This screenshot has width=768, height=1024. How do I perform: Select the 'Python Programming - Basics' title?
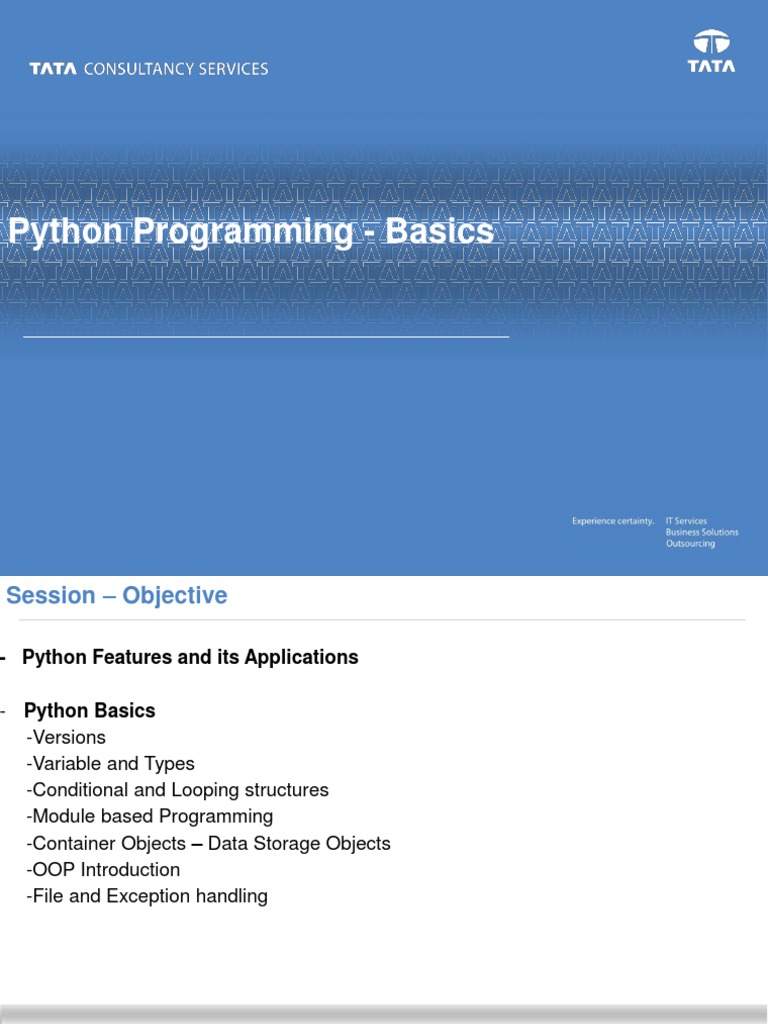click(251, 232)
